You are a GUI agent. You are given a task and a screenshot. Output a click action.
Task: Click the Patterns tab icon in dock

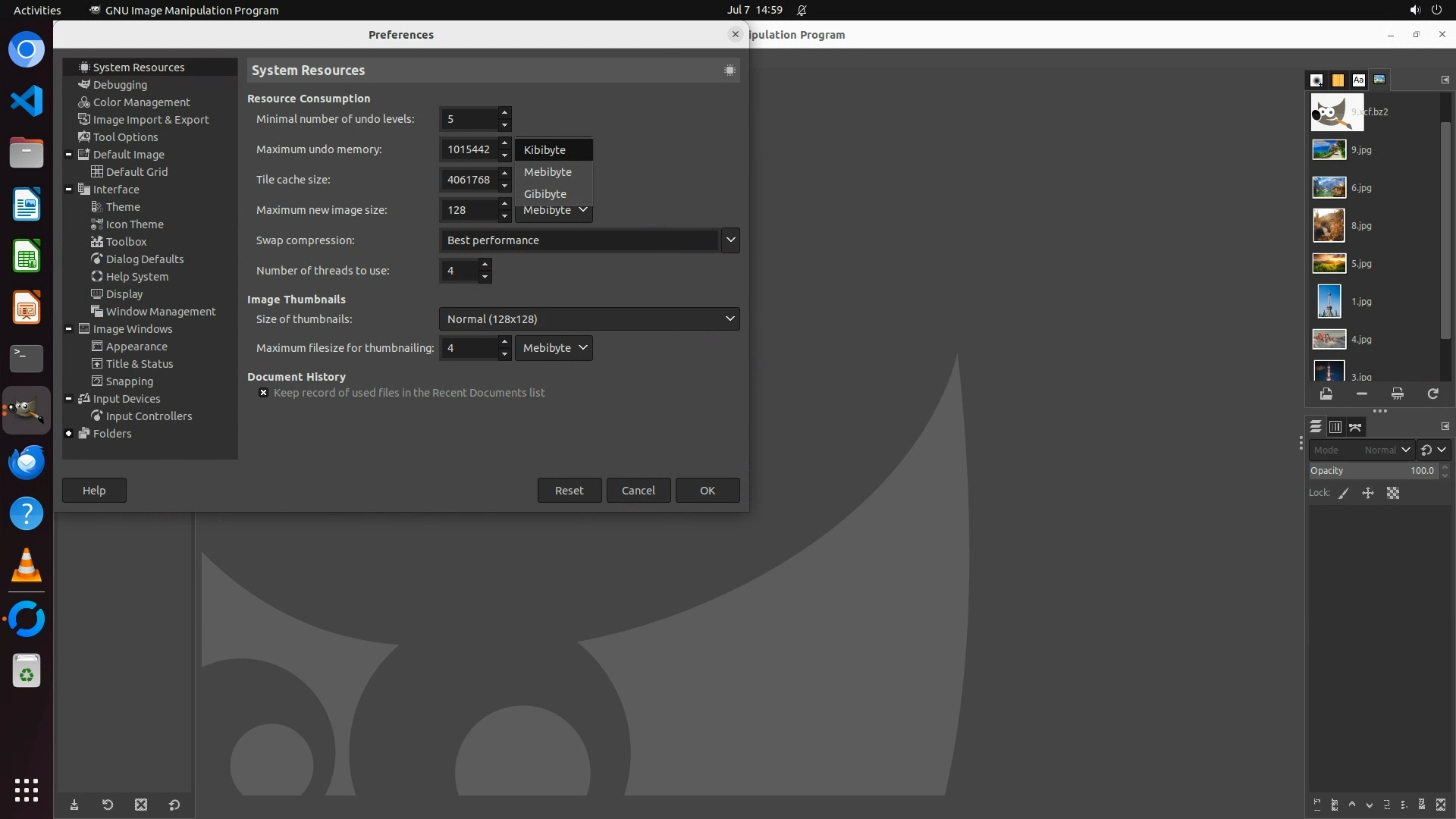tap(1338, 80)
